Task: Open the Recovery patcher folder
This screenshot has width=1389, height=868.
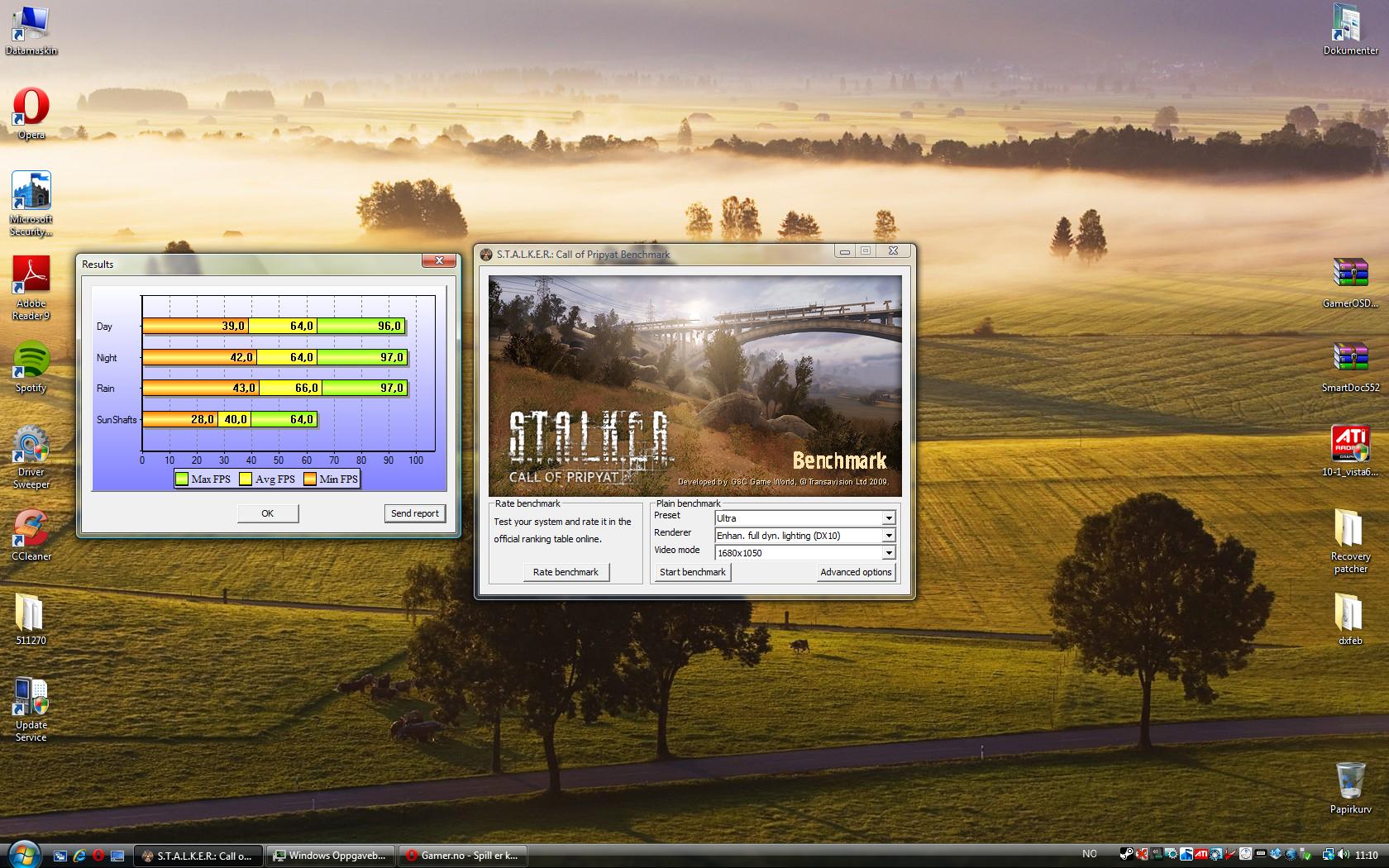Action: coord(1350,541)
